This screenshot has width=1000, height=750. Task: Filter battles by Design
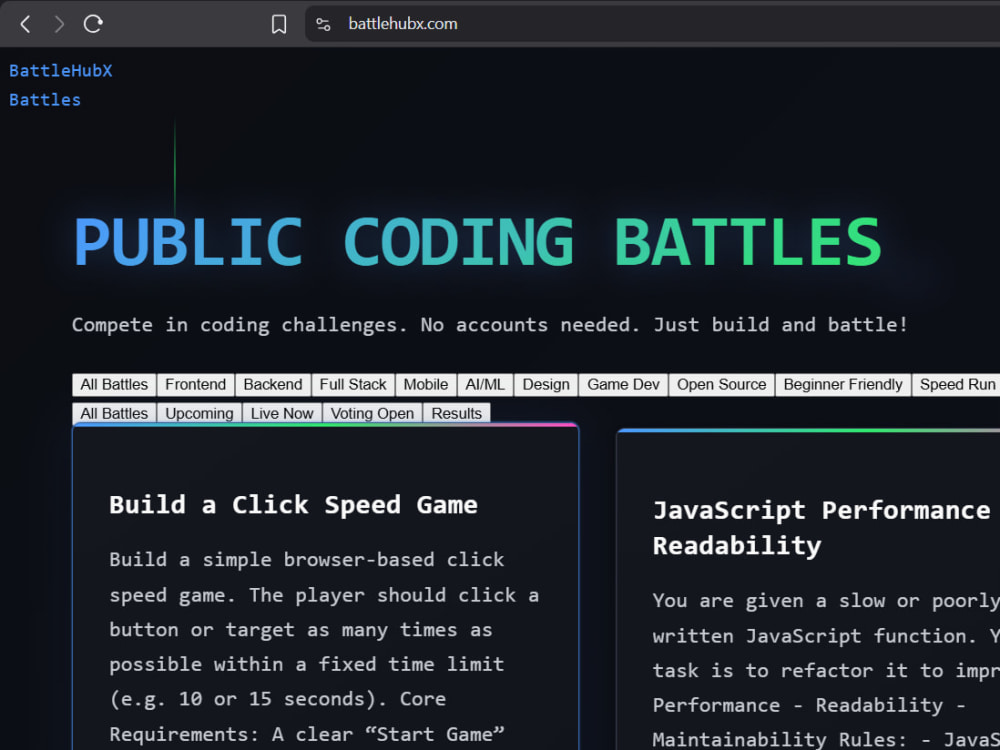point(546,385)
